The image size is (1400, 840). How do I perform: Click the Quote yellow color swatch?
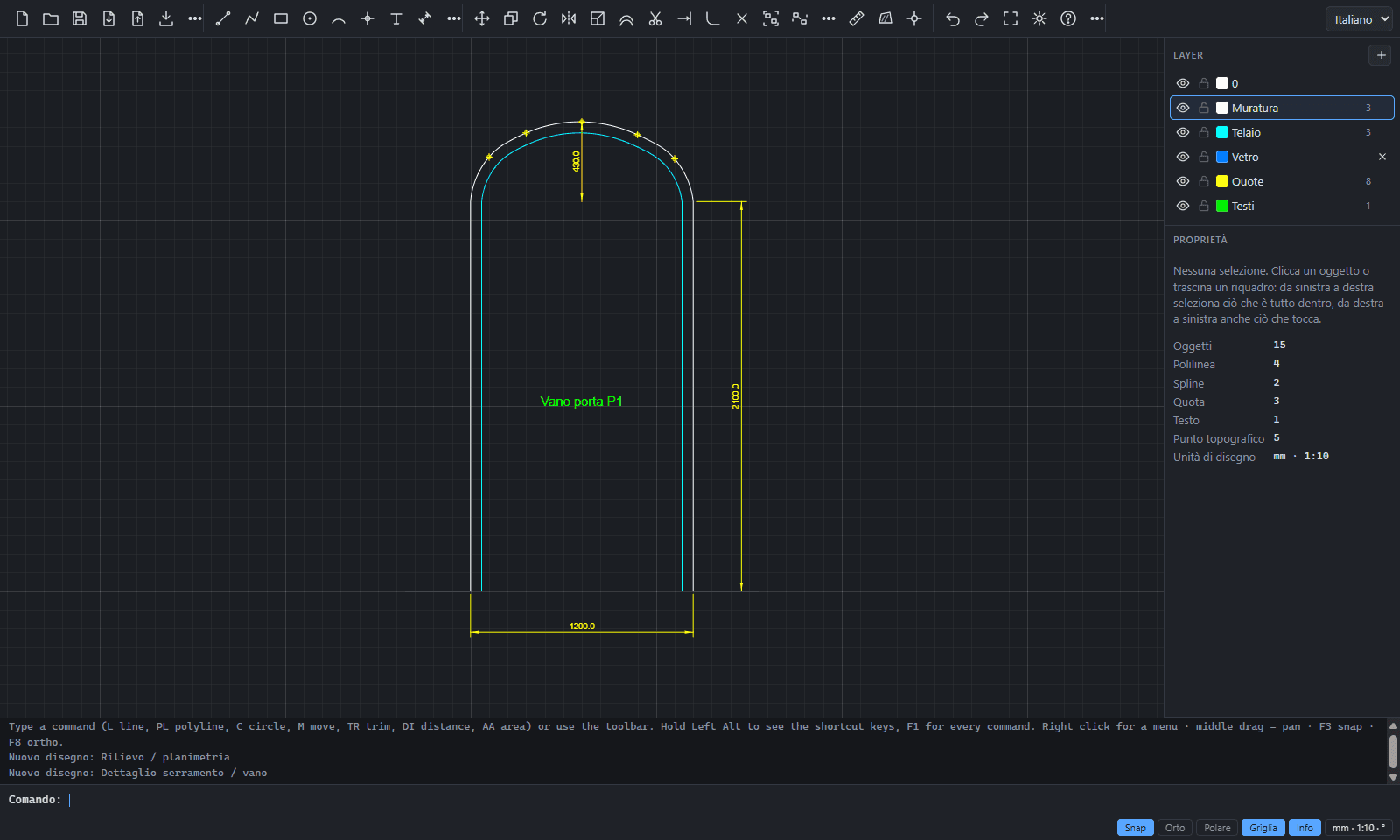(1222, 181)
